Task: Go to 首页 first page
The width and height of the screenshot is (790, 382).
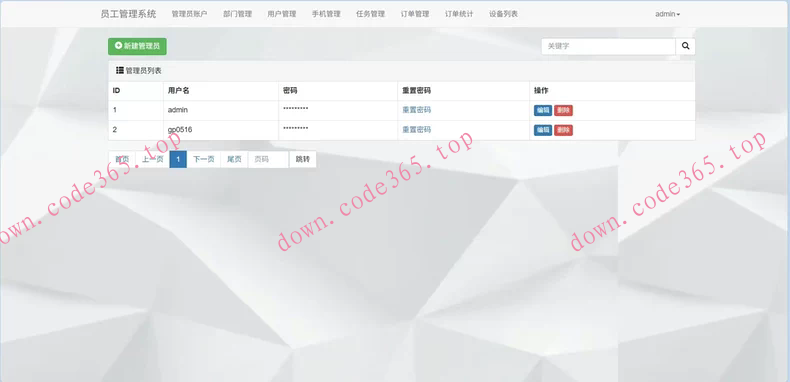Action: point(122,159)
